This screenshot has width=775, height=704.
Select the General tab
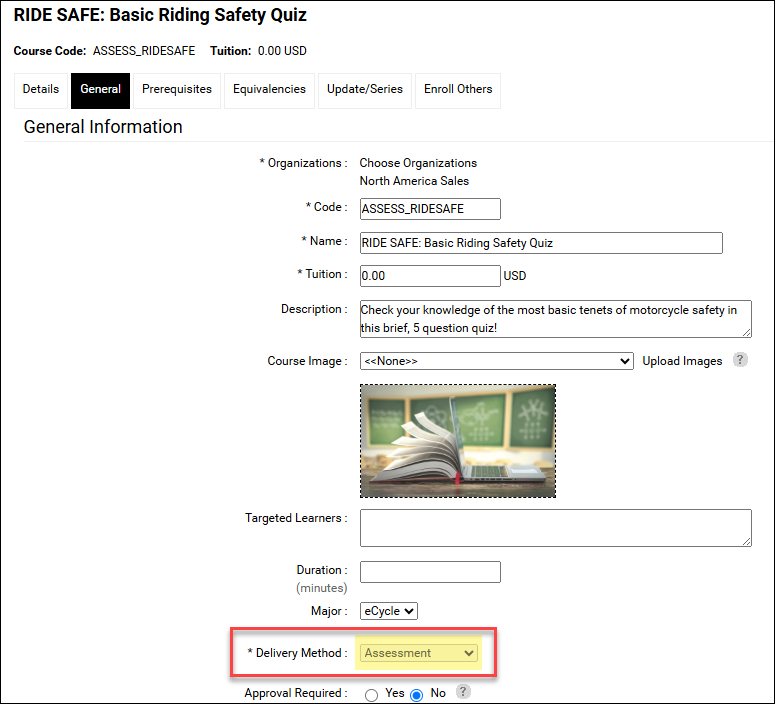(x=100, y=90)
